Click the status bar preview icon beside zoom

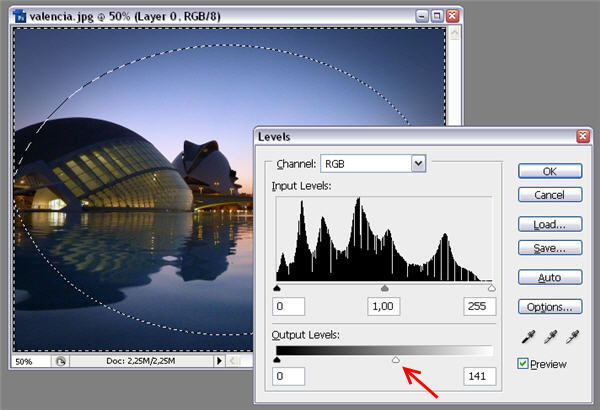(59, 360)
